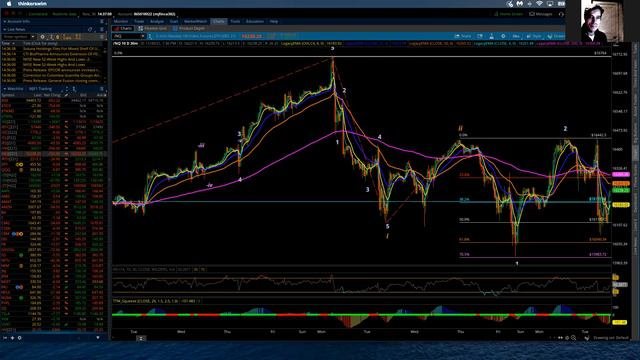
Task: Select the Product Depth subtab
Action: (189, 29)
